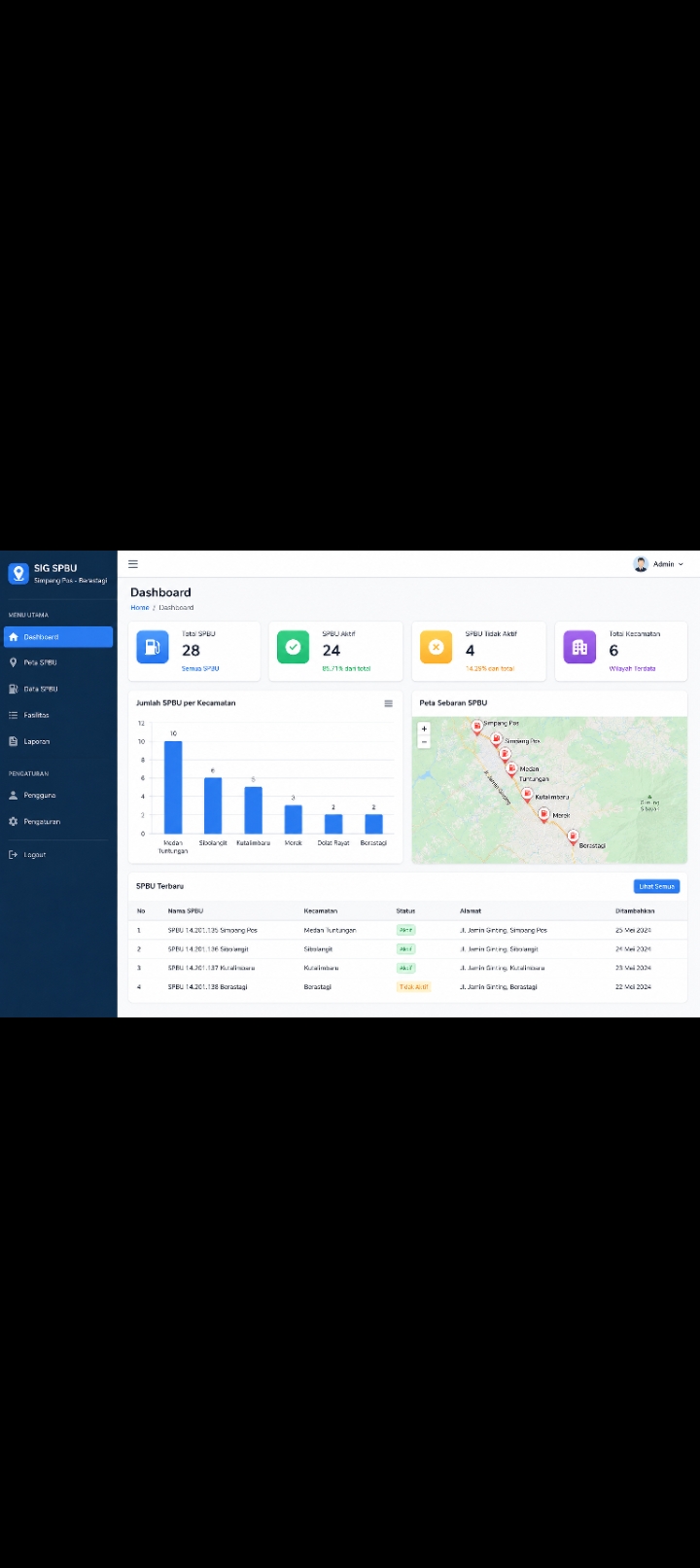Click the Status column header

coord(405,911)
